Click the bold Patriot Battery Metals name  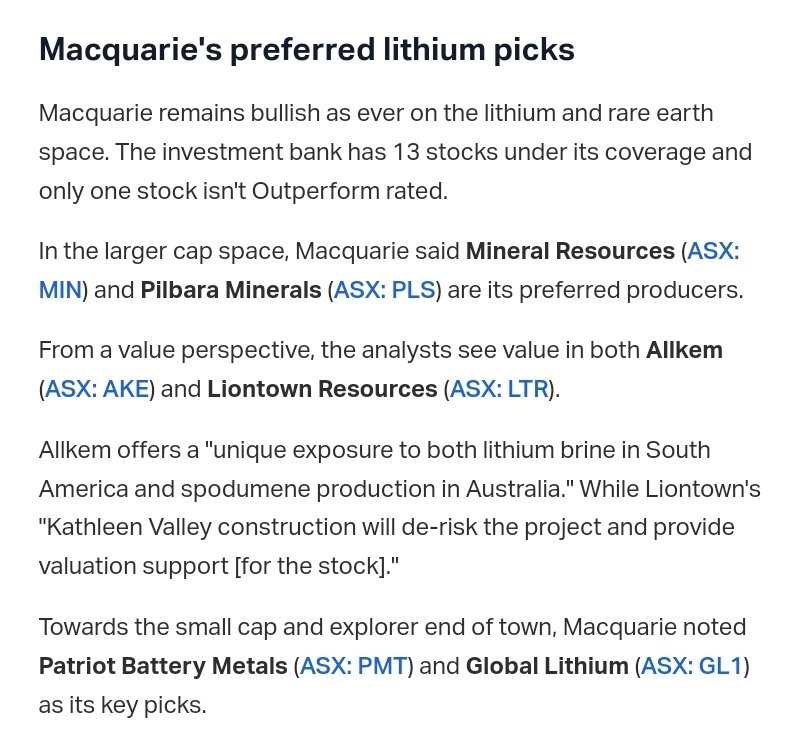pos(163,666)
